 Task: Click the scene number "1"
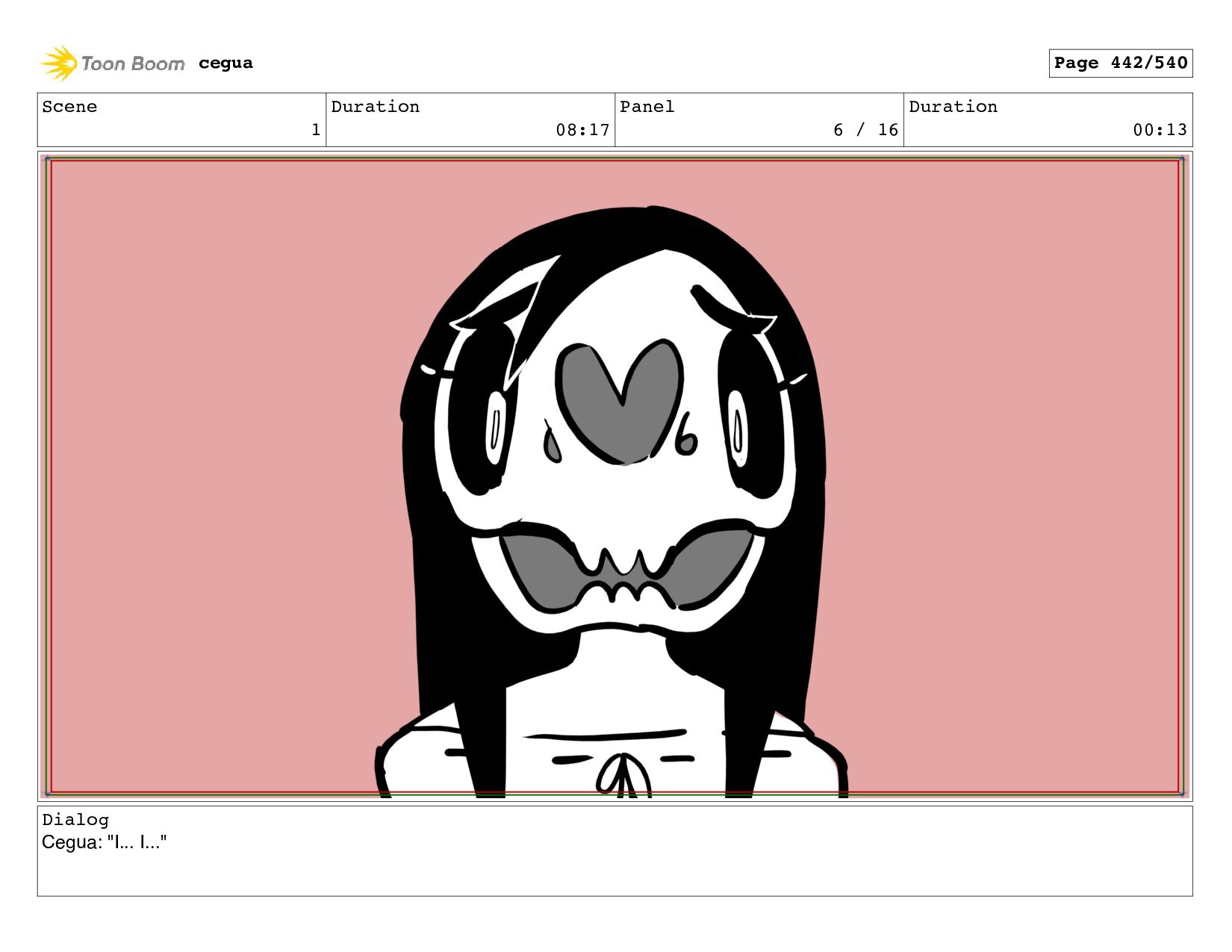(316, 130)
